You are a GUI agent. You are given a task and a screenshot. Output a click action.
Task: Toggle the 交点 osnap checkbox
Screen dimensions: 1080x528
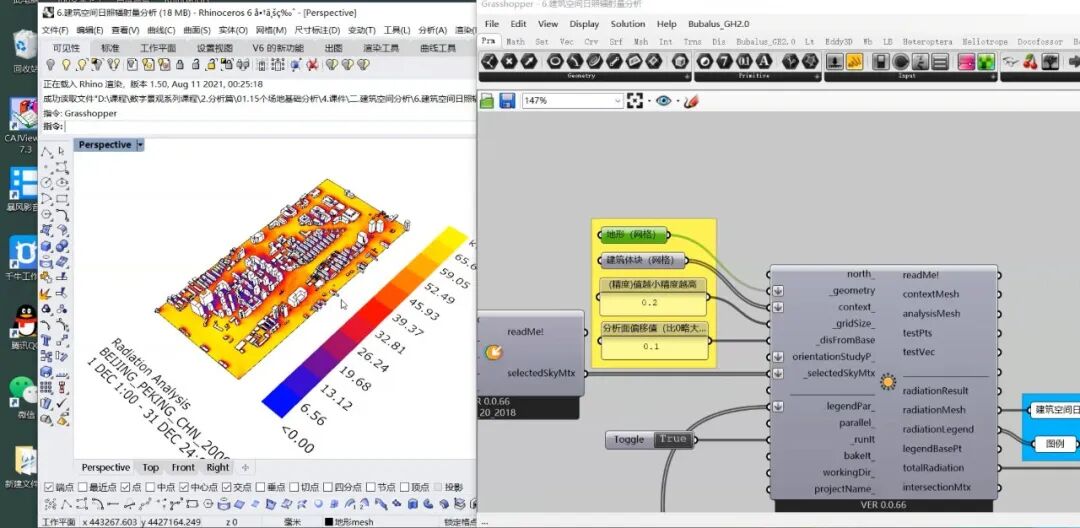(x=227, y=487)
